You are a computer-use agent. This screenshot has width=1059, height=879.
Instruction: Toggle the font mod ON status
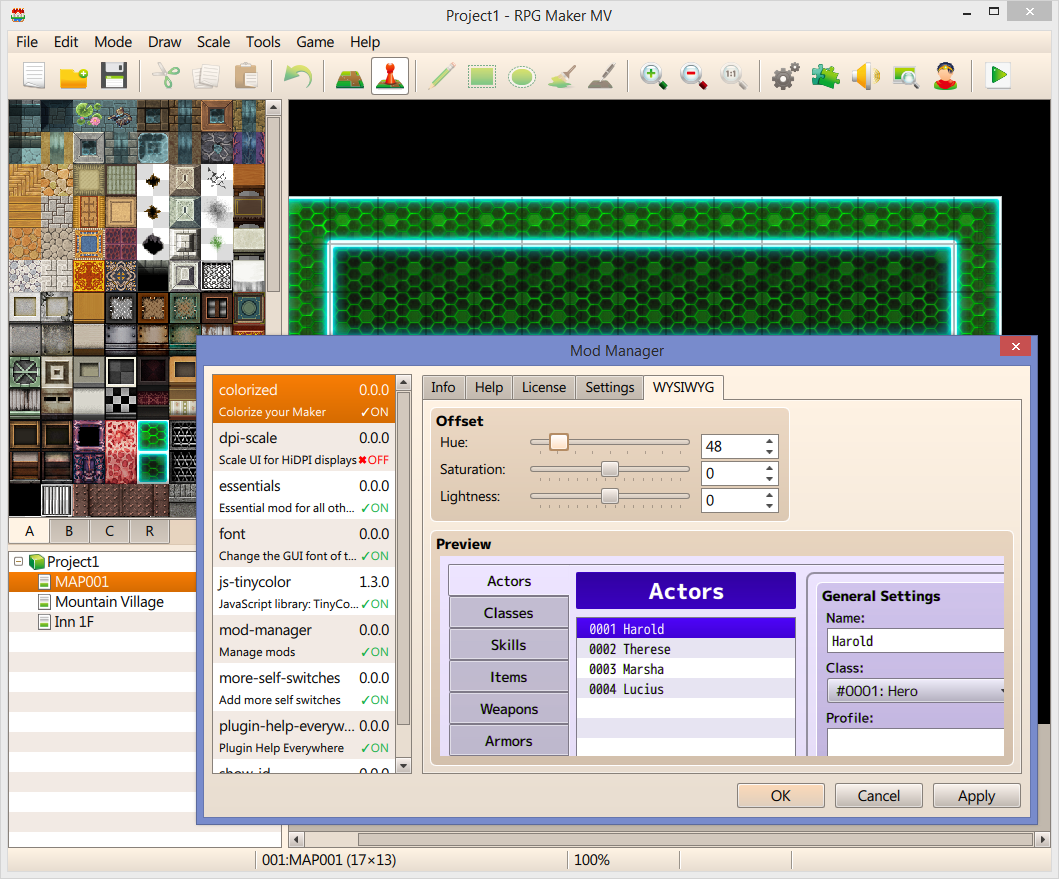375,556
